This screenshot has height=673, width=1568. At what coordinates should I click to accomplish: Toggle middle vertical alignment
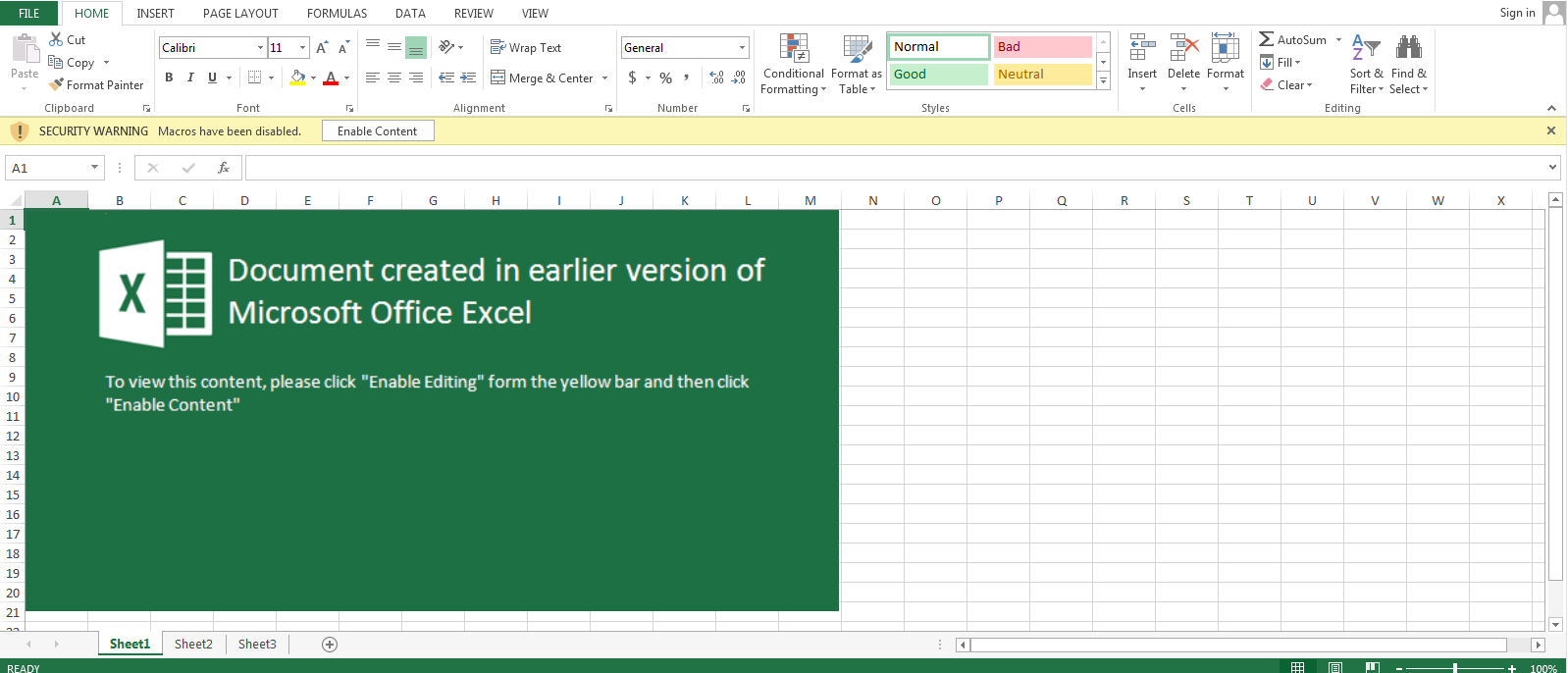(x=394, y=47)
